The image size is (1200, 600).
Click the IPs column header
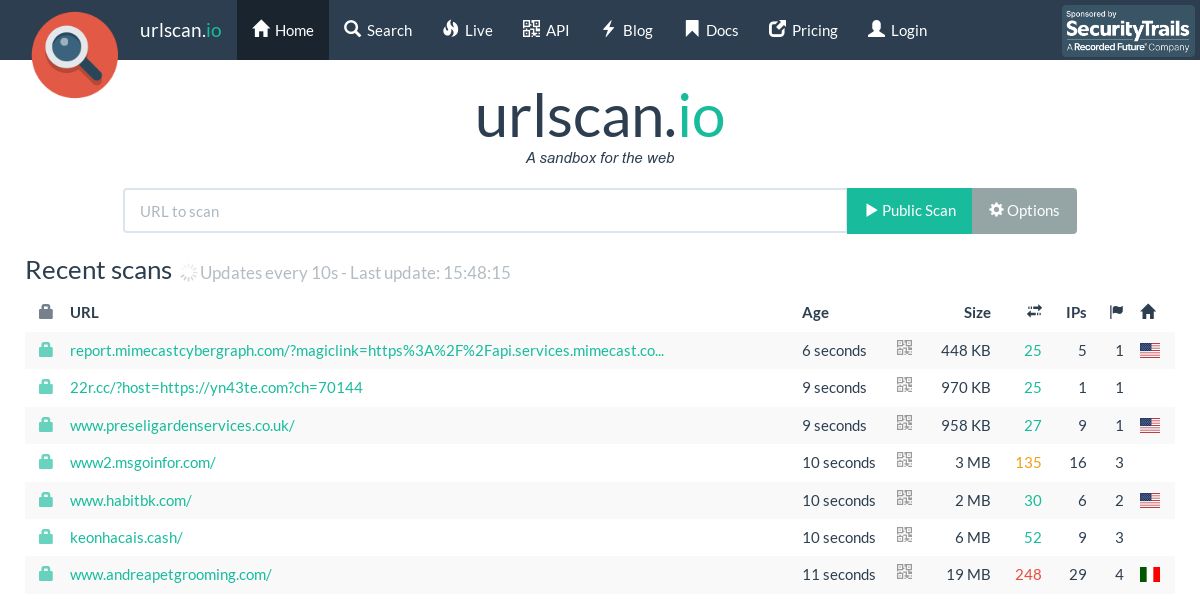pos(1076,312)
